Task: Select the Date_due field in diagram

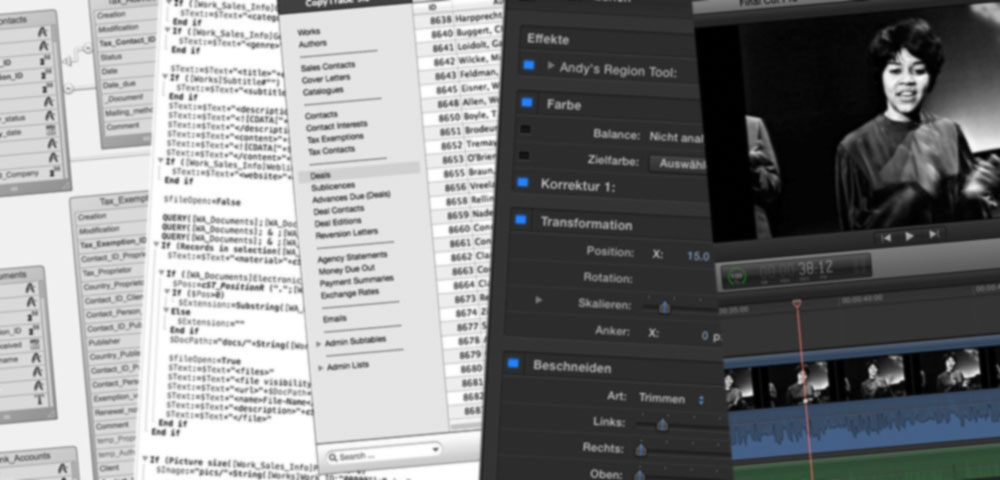Action: point(119,85)
